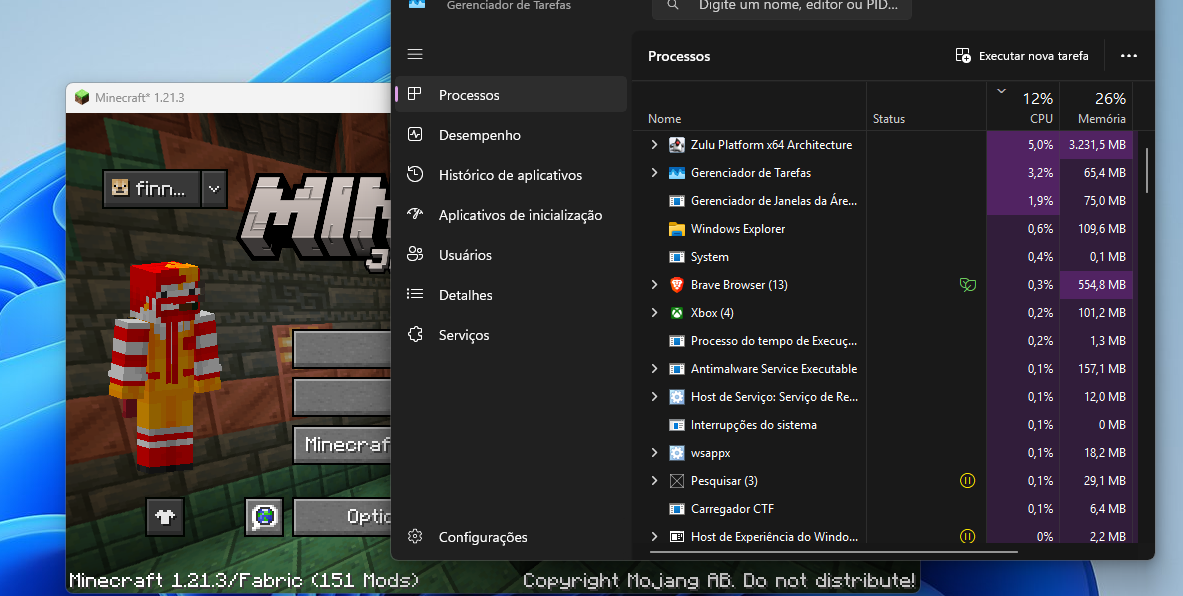This screenshot has width=1183, height=596.
Task: Expand the Pesquisar (3) group
Action: (x=654, y=481)
